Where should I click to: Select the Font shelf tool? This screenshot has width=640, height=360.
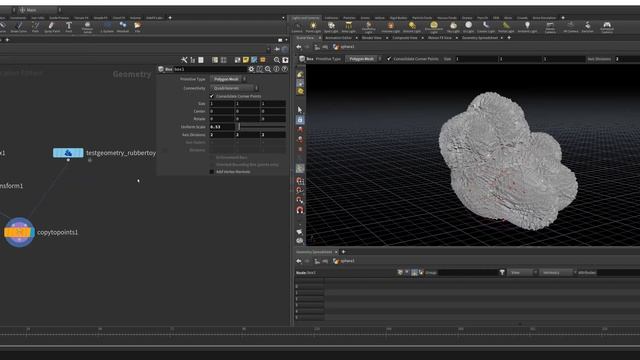tap(69, 27)
